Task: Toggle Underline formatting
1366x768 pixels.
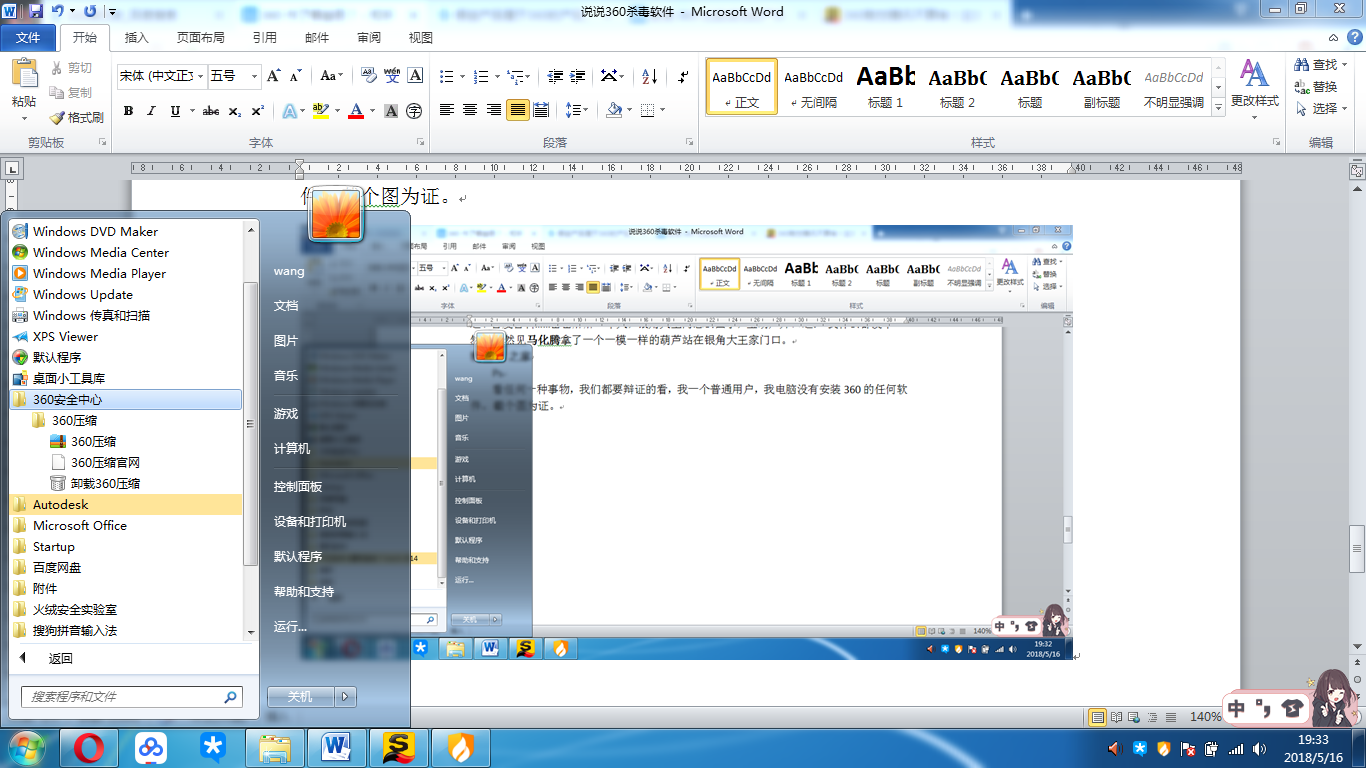Action: [x=176, y=111]
